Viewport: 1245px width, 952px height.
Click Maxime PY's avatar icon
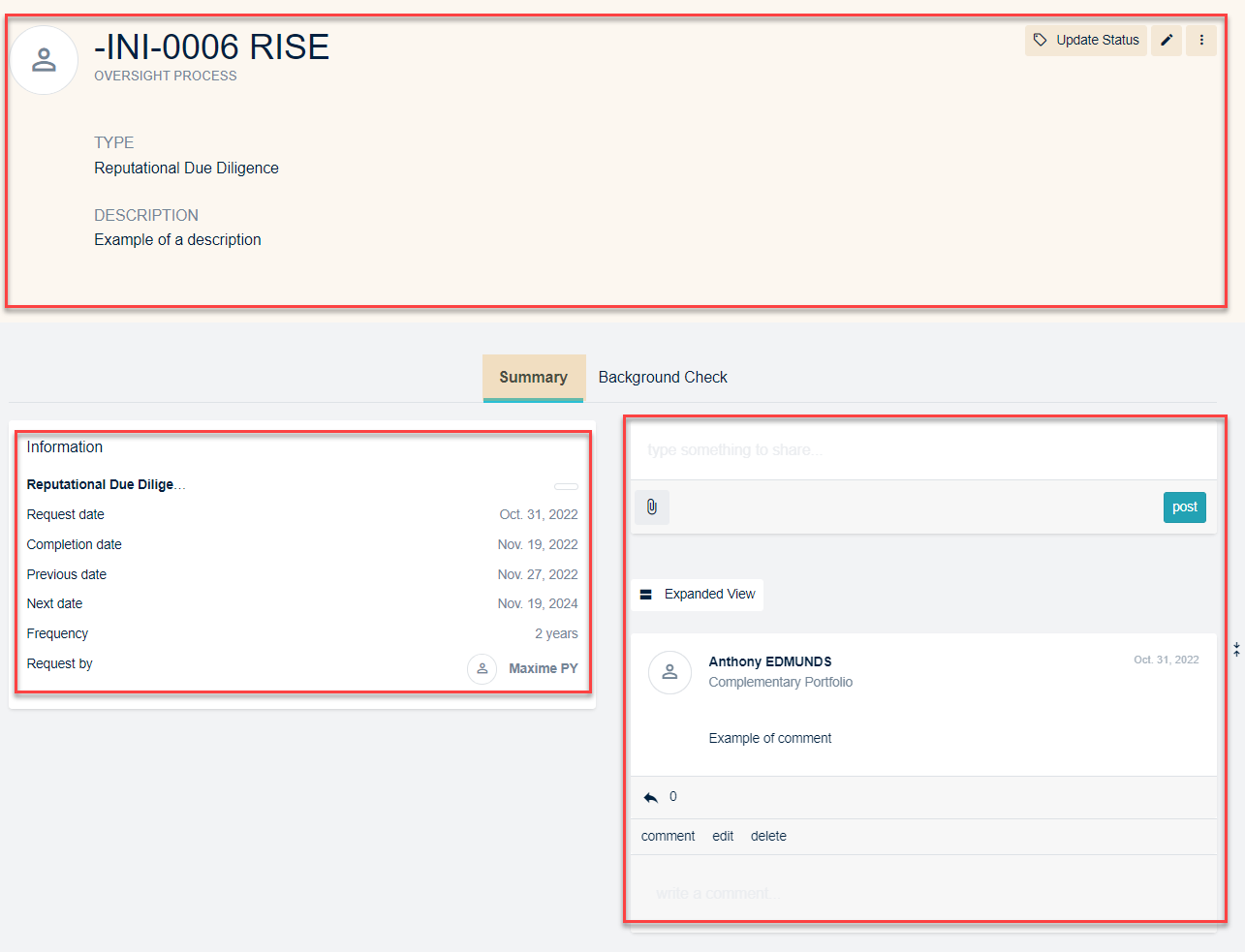pyautogui.click(x=482, y=668)
